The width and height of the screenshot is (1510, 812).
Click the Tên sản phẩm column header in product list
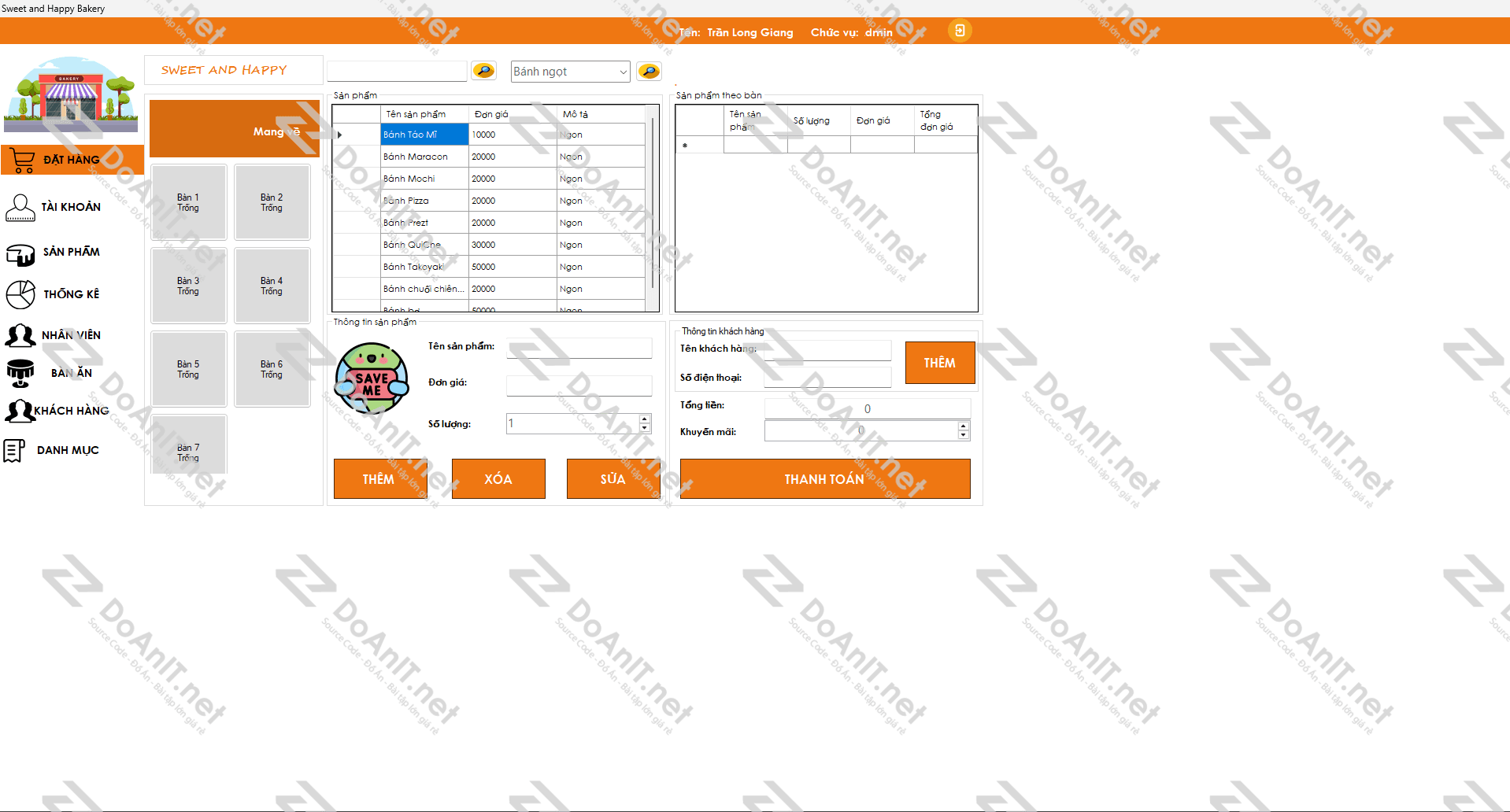424,114
